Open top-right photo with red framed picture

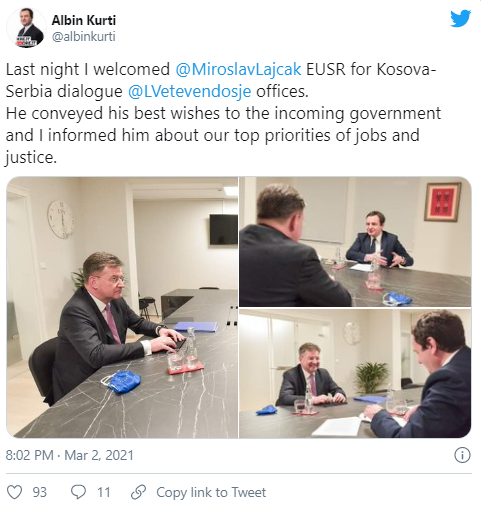point(355,242)
